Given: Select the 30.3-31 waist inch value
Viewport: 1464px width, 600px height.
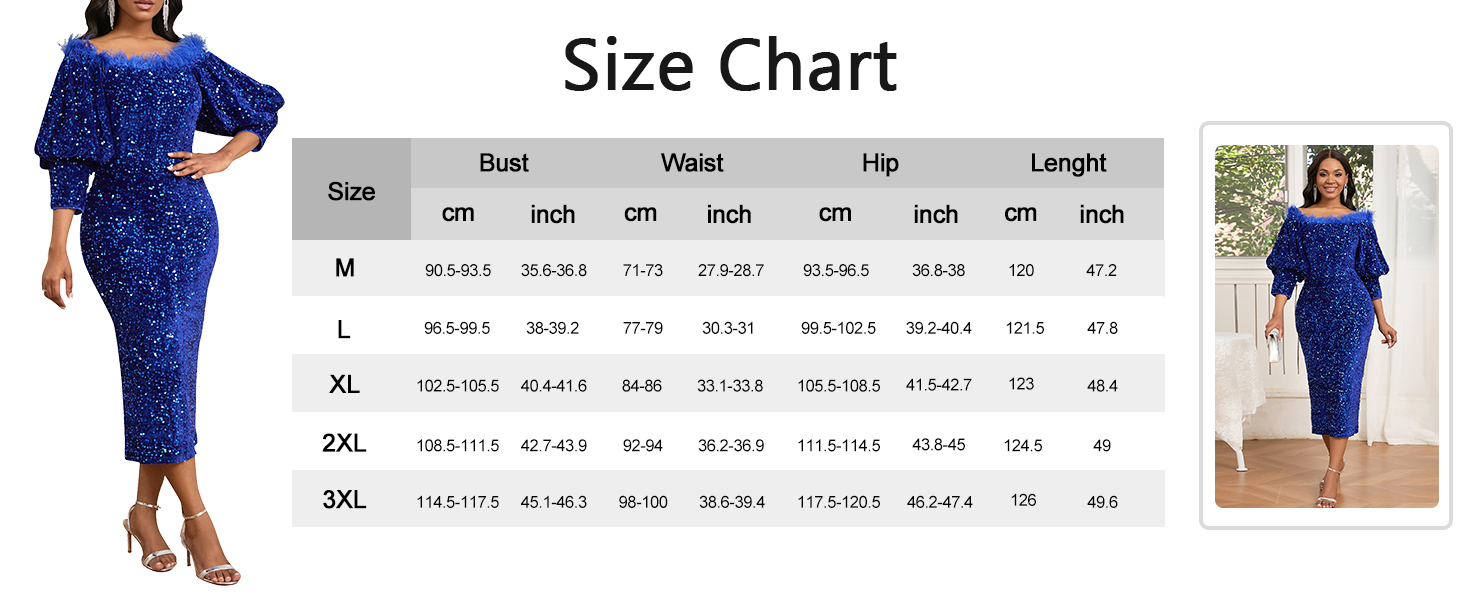Looking at the screenshot, I should [729, 328].
